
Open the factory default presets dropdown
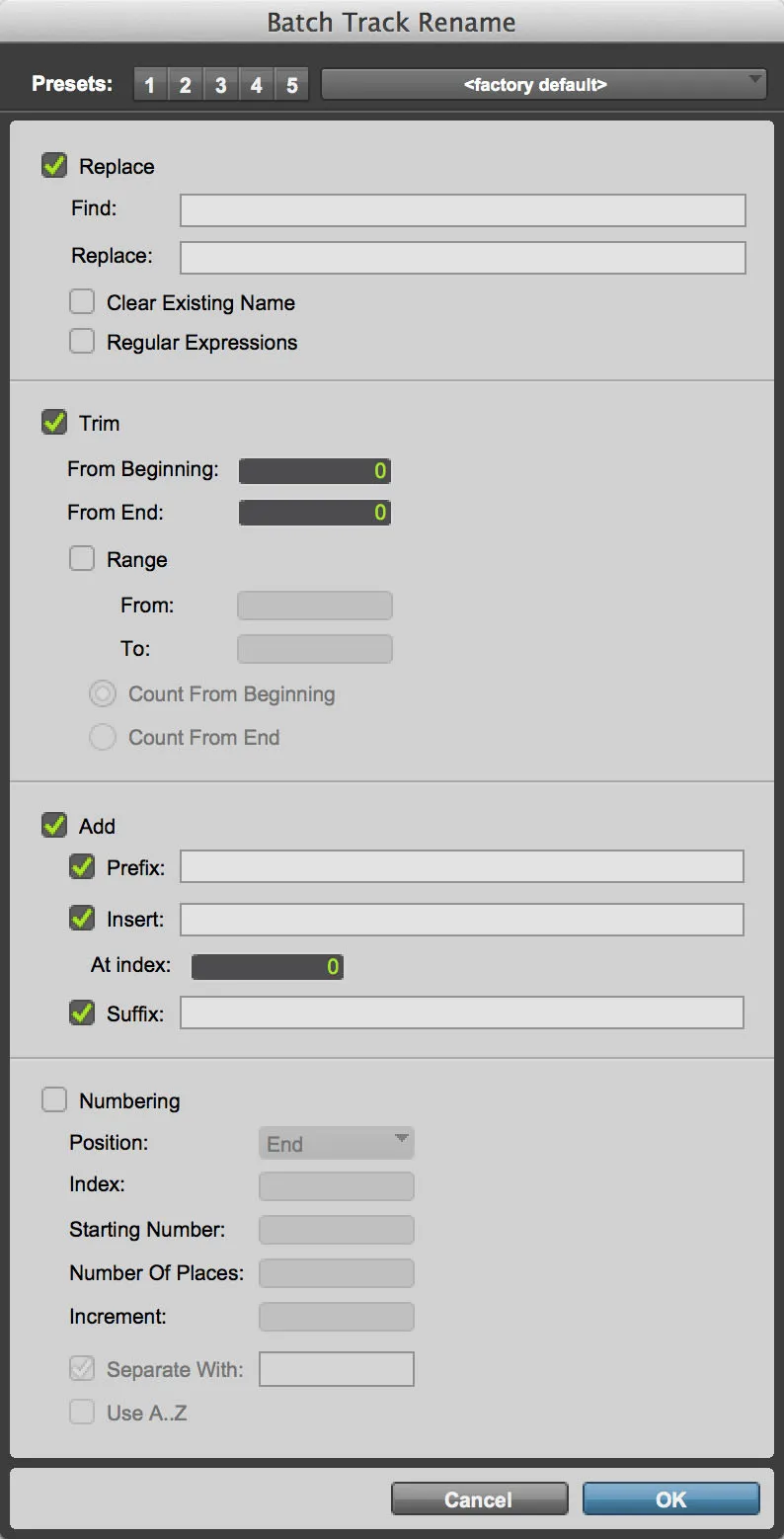[x=544, y=85]
